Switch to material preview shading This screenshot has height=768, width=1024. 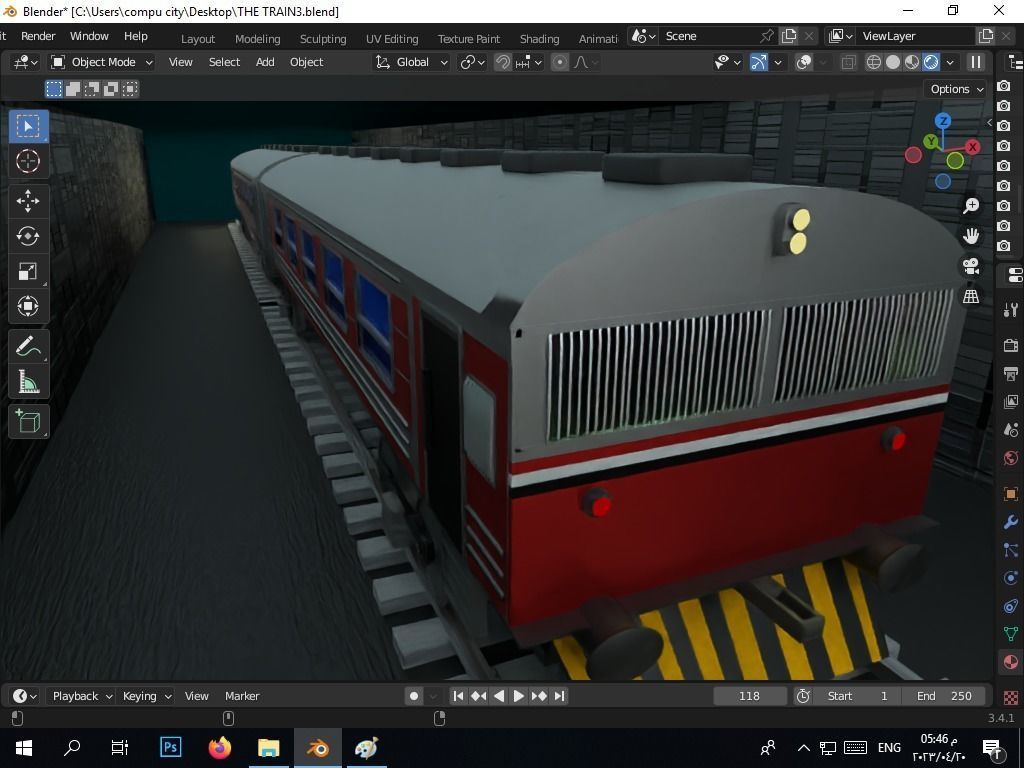coord(912,62)
